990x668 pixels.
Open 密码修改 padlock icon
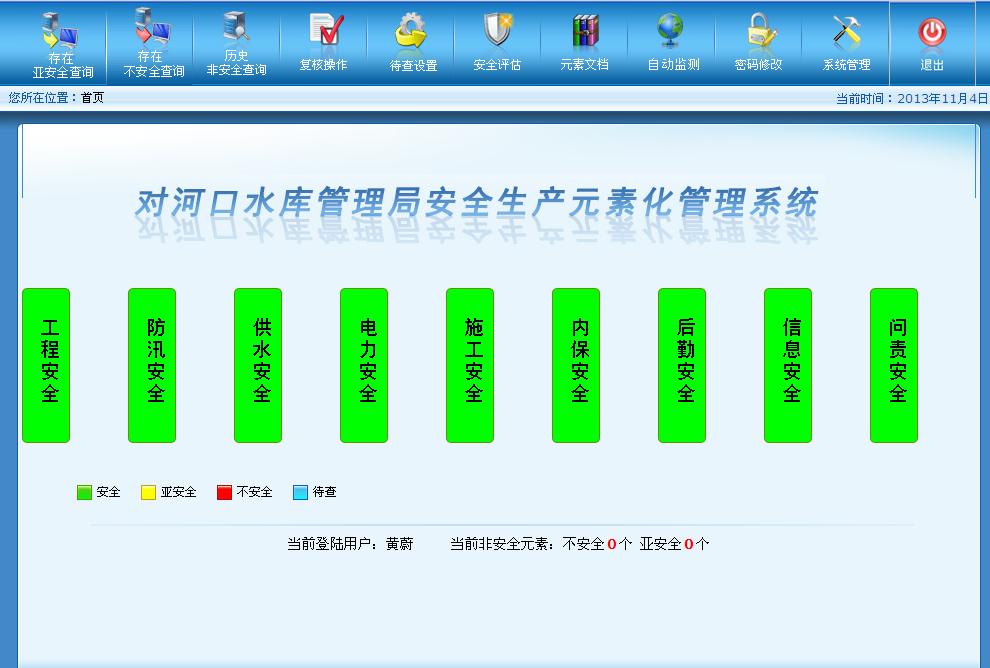[760, 31]
